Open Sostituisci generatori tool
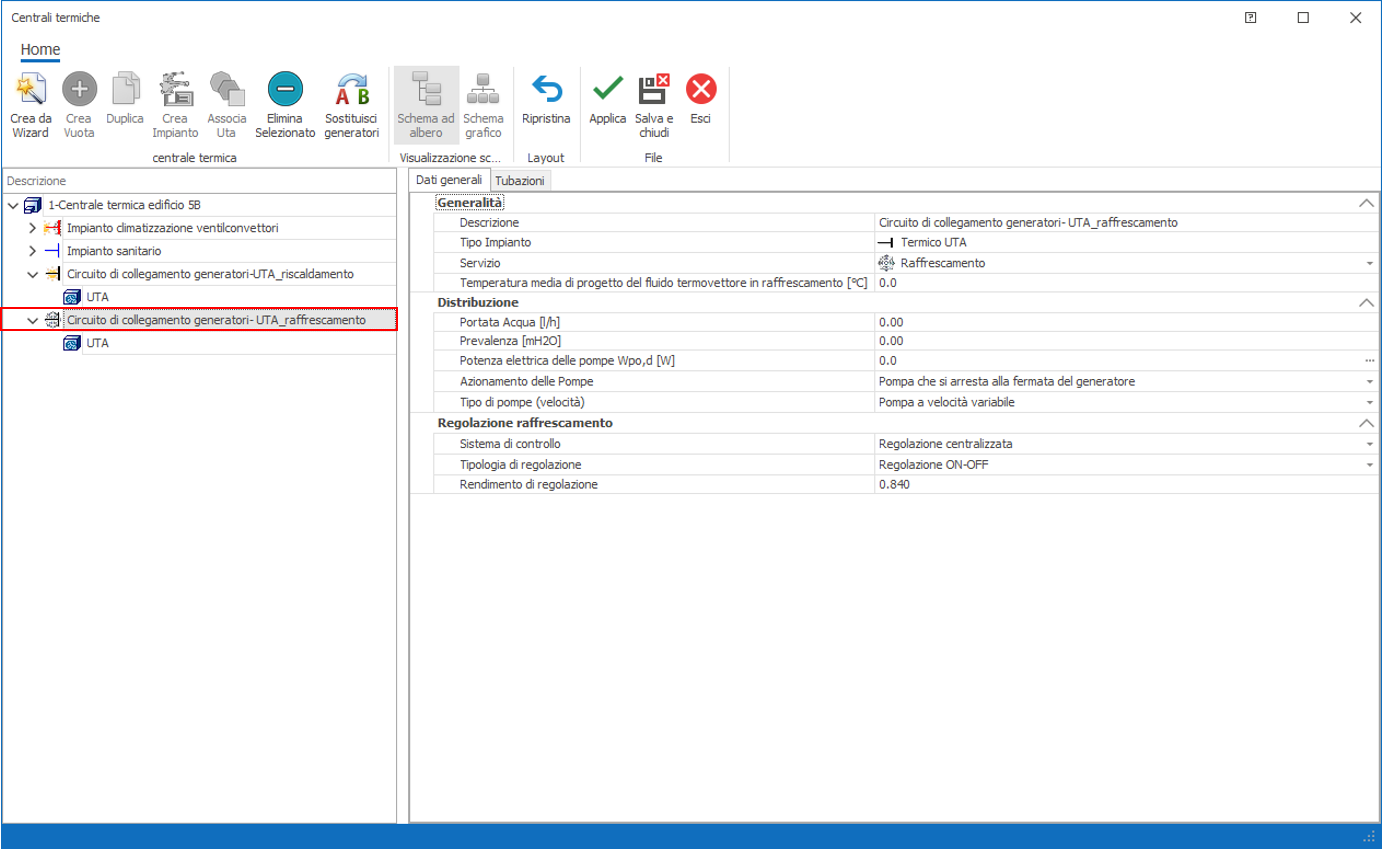The height and width of the screenshot is (849, 1382). pyautogui.click(x=352, y=91)
